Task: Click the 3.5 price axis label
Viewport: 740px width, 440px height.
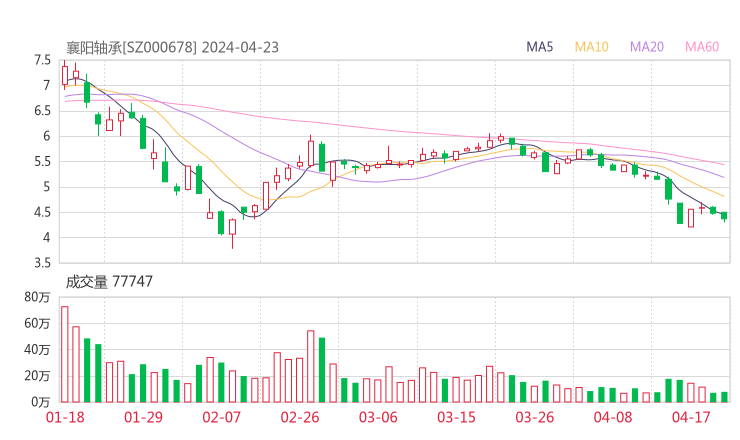Action: [x=42, y=263]
